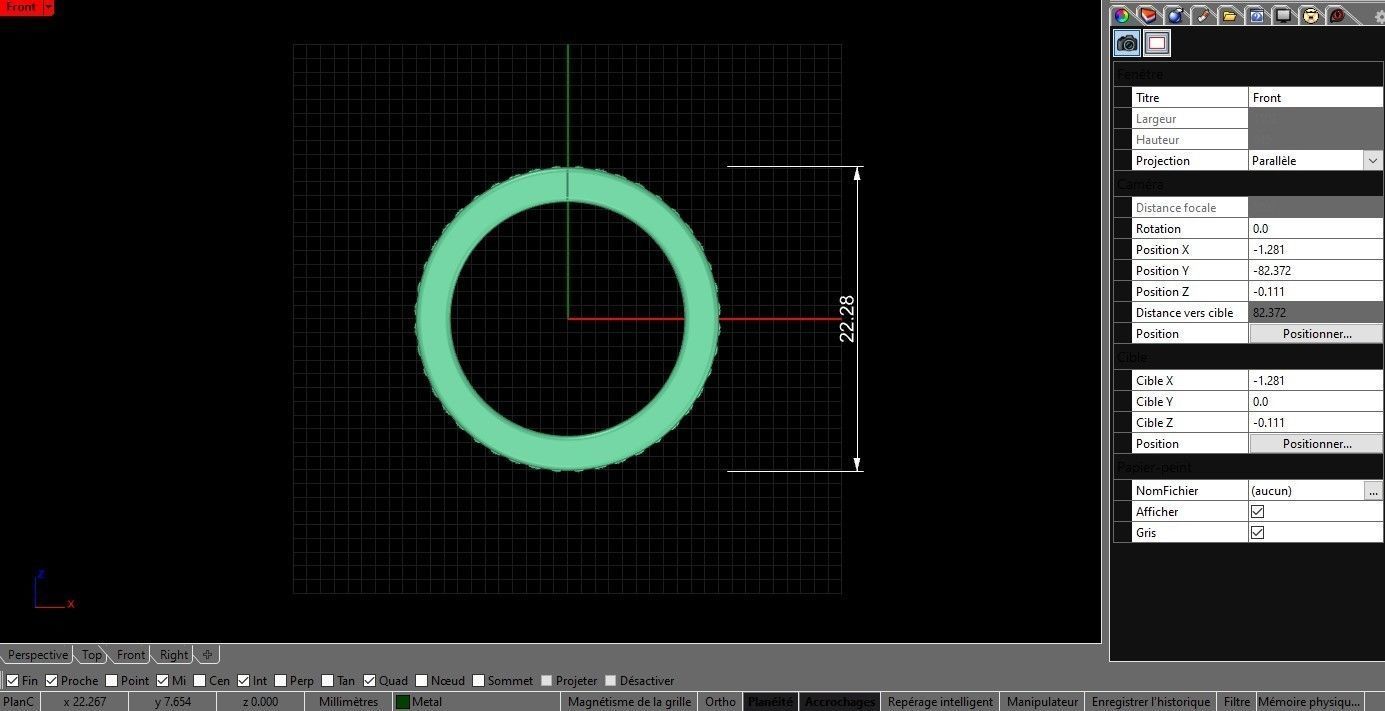Open the yellow folder Libraries panel tab
Screen dimensions: 1385x711
[1230, 15]
